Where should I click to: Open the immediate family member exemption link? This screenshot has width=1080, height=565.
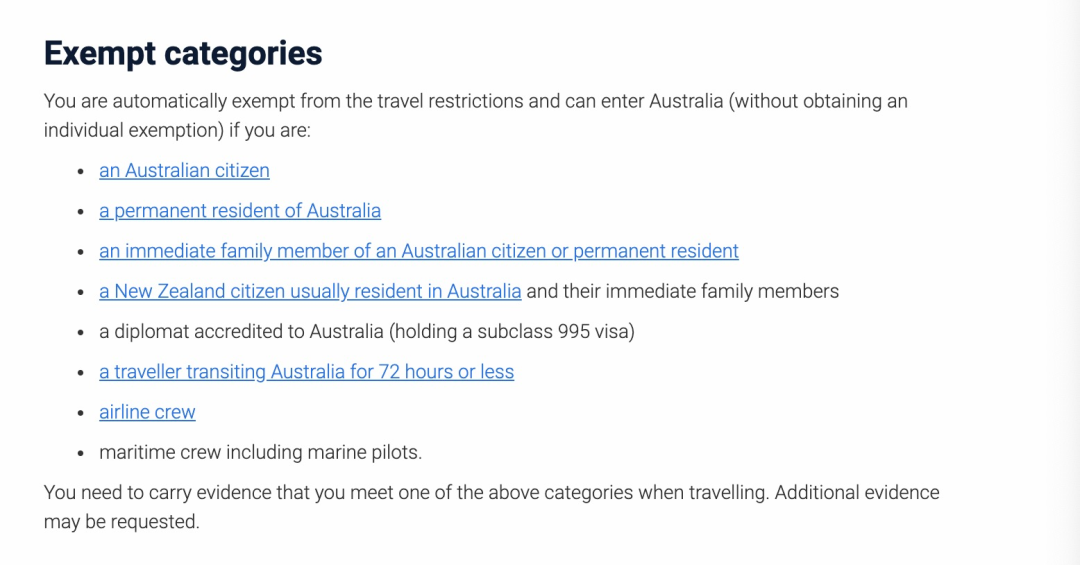pyautogui.click(x=419, y=251)
